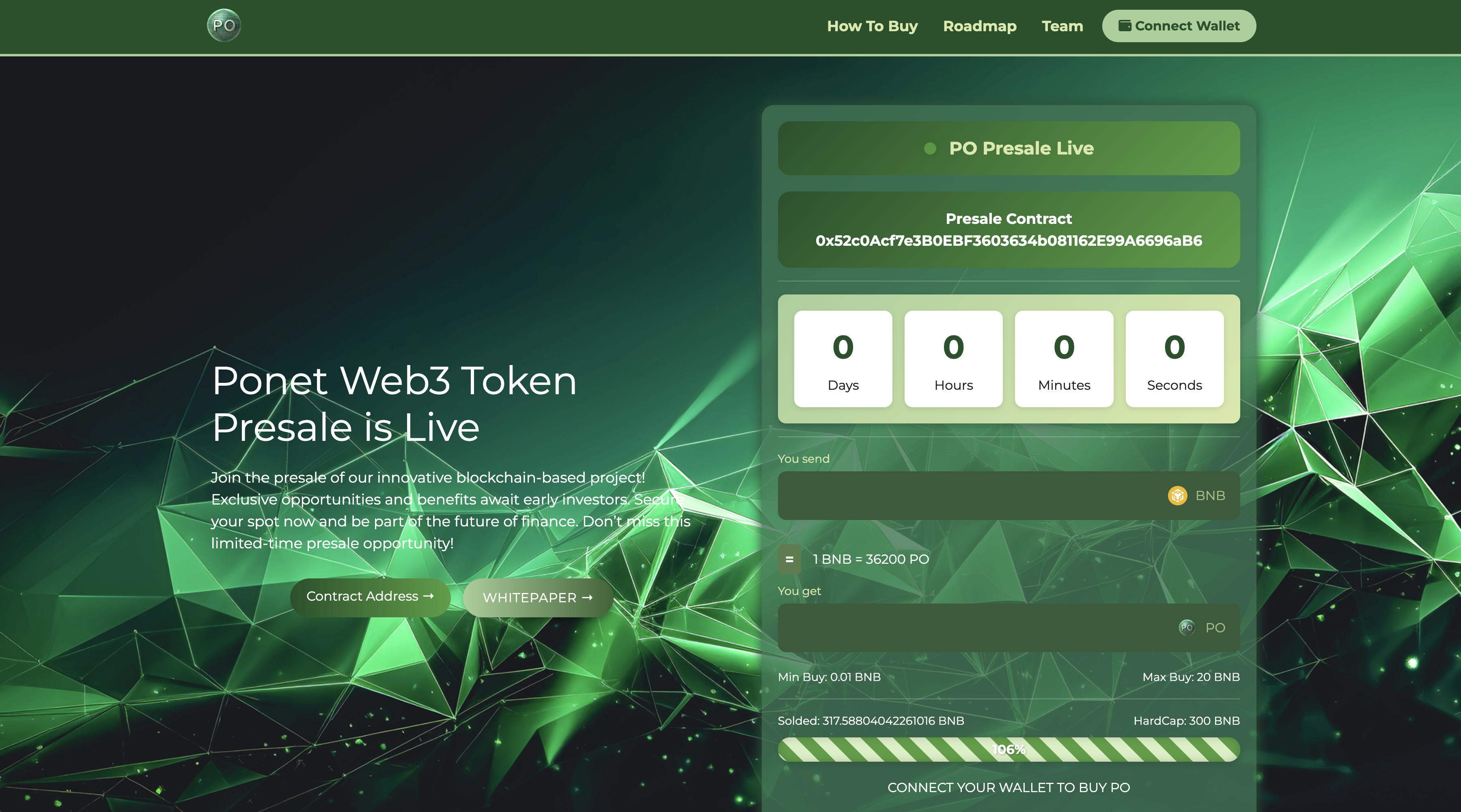Viewport: 1461px width, 812px height.
Task: Click the Seconds countdown box
Action: pyautogui.click(x=1174, y=358)
